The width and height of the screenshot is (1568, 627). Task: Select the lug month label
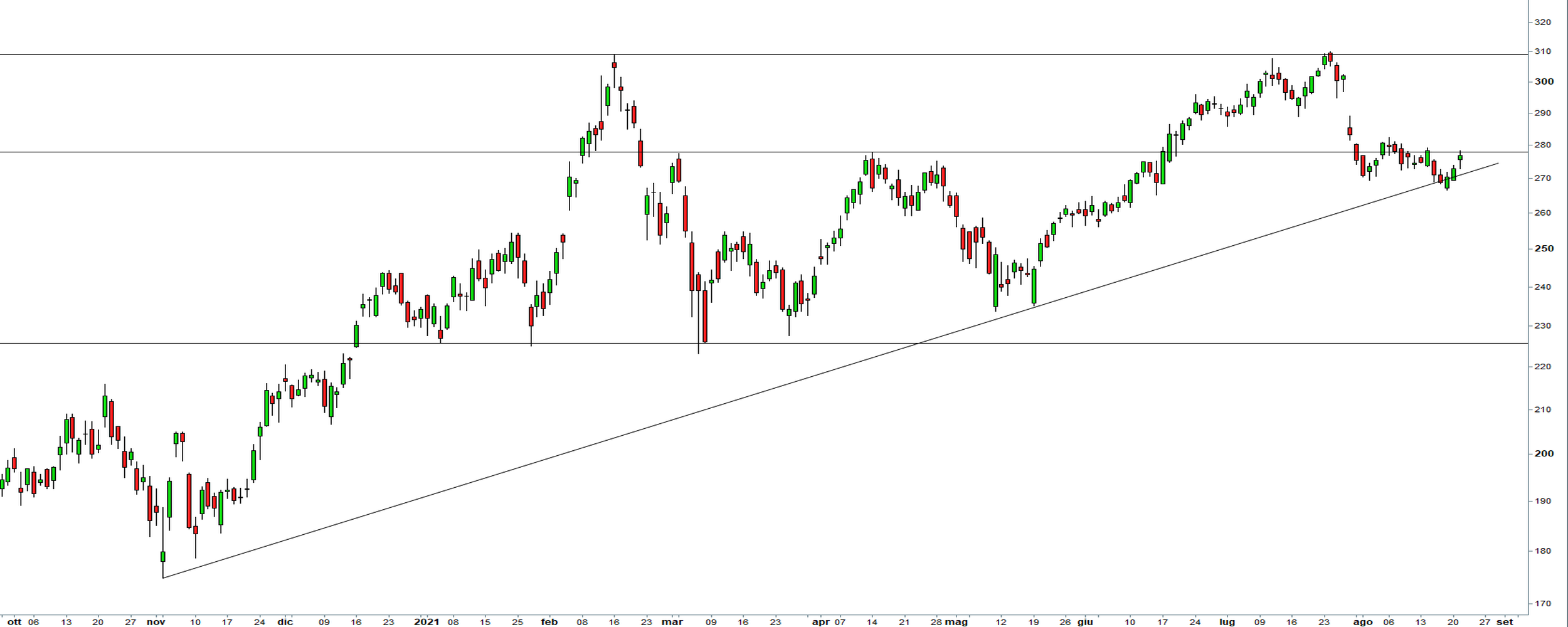click(x=1227, y=622)
